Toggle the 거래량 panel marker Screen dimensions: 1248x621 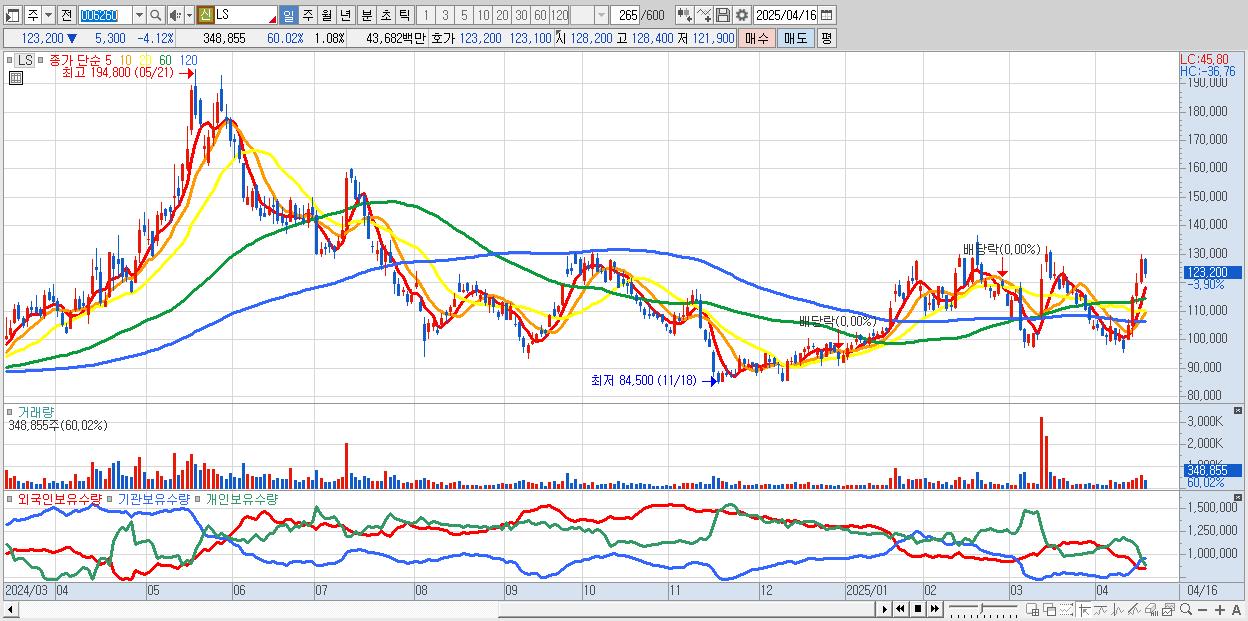coord(10,411)
